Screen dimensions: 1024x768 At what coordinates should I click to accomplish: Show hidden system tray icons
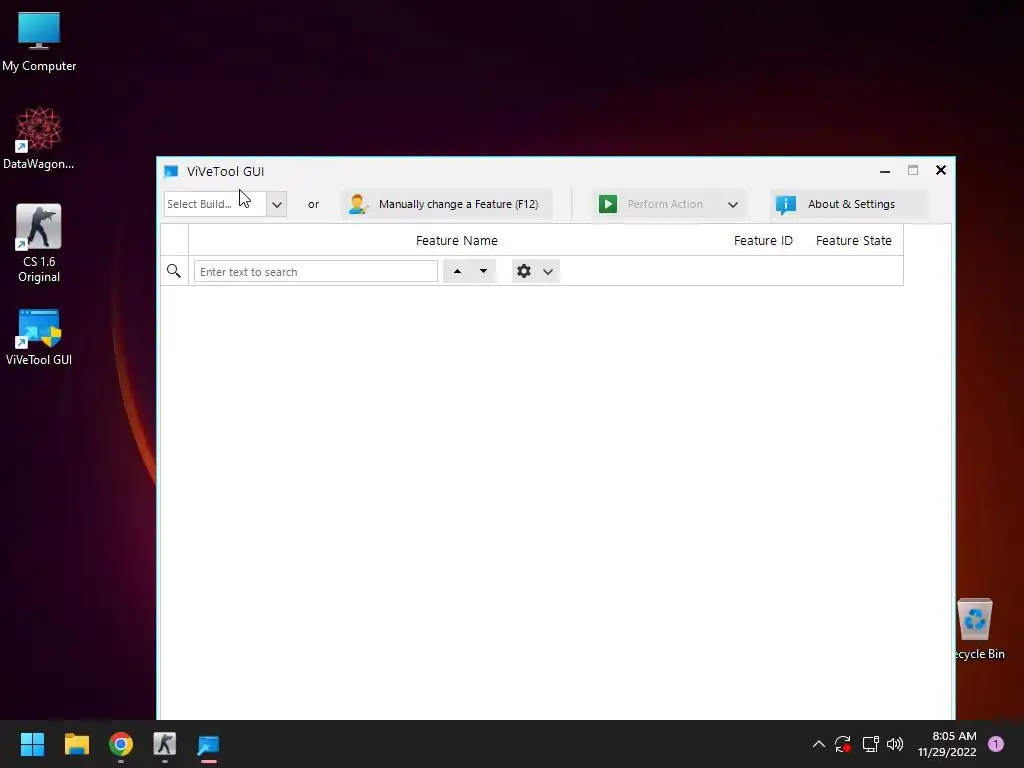click(818, 744)
